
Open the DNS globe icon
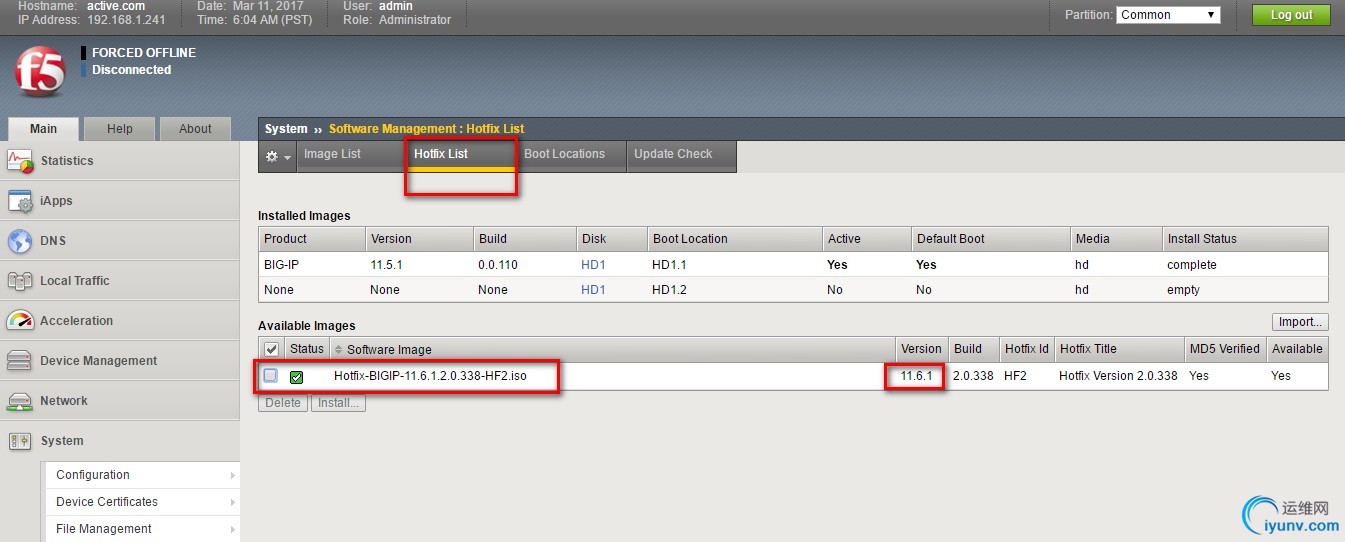(x=20, y=241)
